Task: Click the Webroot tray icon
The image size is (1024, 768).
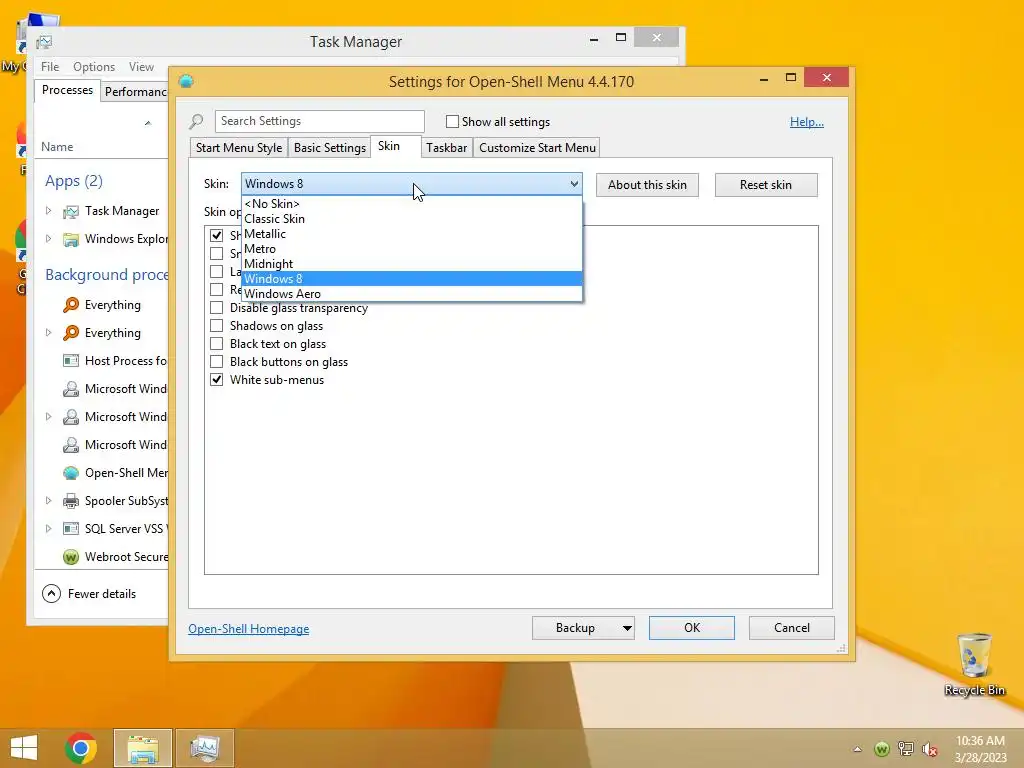Action: point(882,749)
